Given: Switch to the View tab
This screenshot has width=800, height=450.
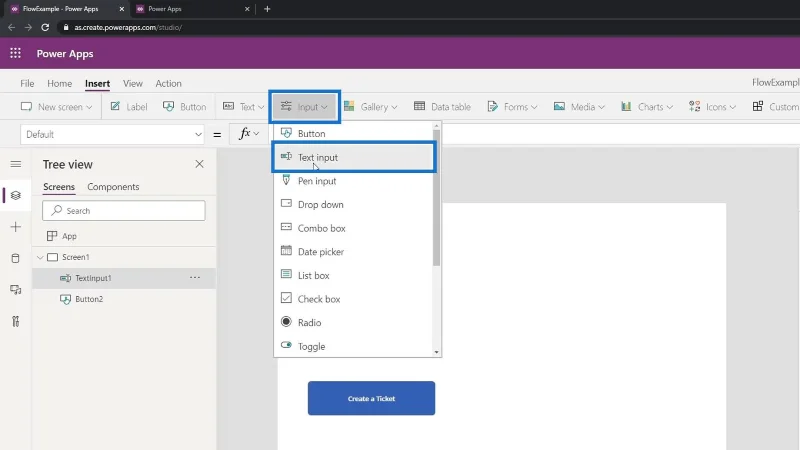Looking at the screenshot, I should click(133, 83).
